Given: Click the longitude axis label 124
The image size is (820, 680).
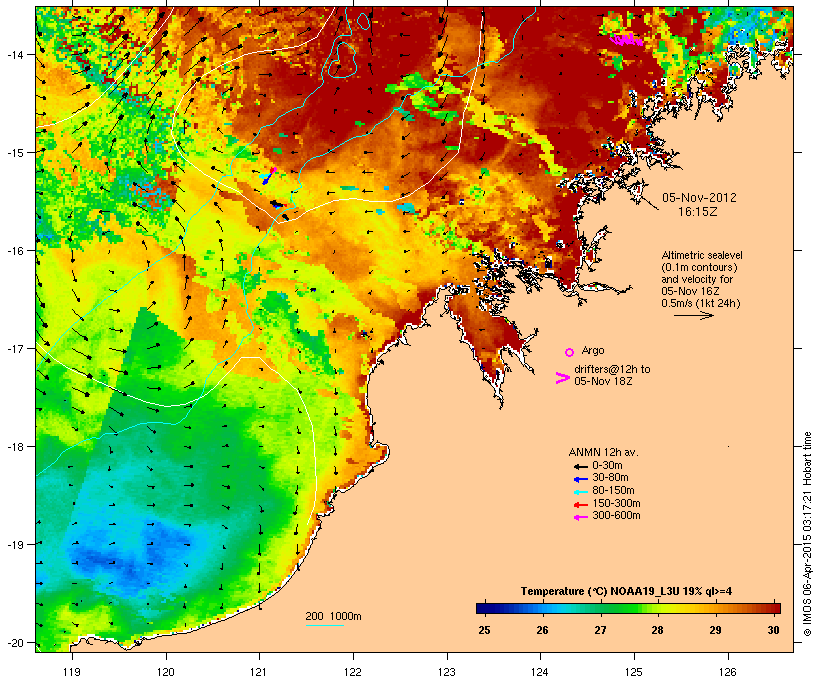Looking at the screenshot, I should [540, 672].
